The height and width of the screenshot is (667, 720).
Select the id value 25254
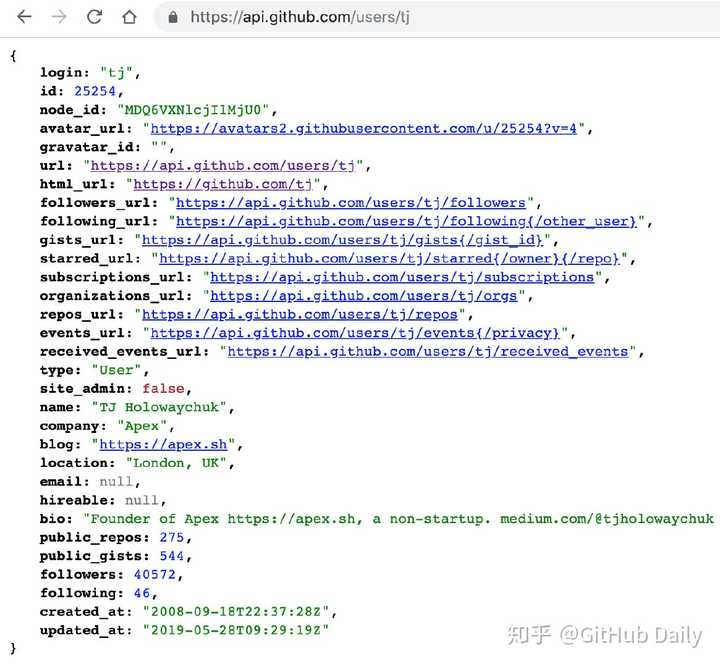coord(95,91)
